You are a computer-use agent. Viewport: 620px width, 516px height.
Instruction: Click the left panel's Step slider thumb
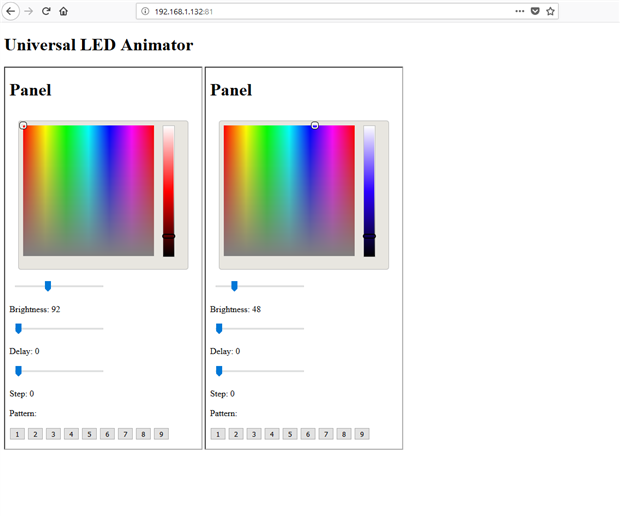[x=18, y=371]
